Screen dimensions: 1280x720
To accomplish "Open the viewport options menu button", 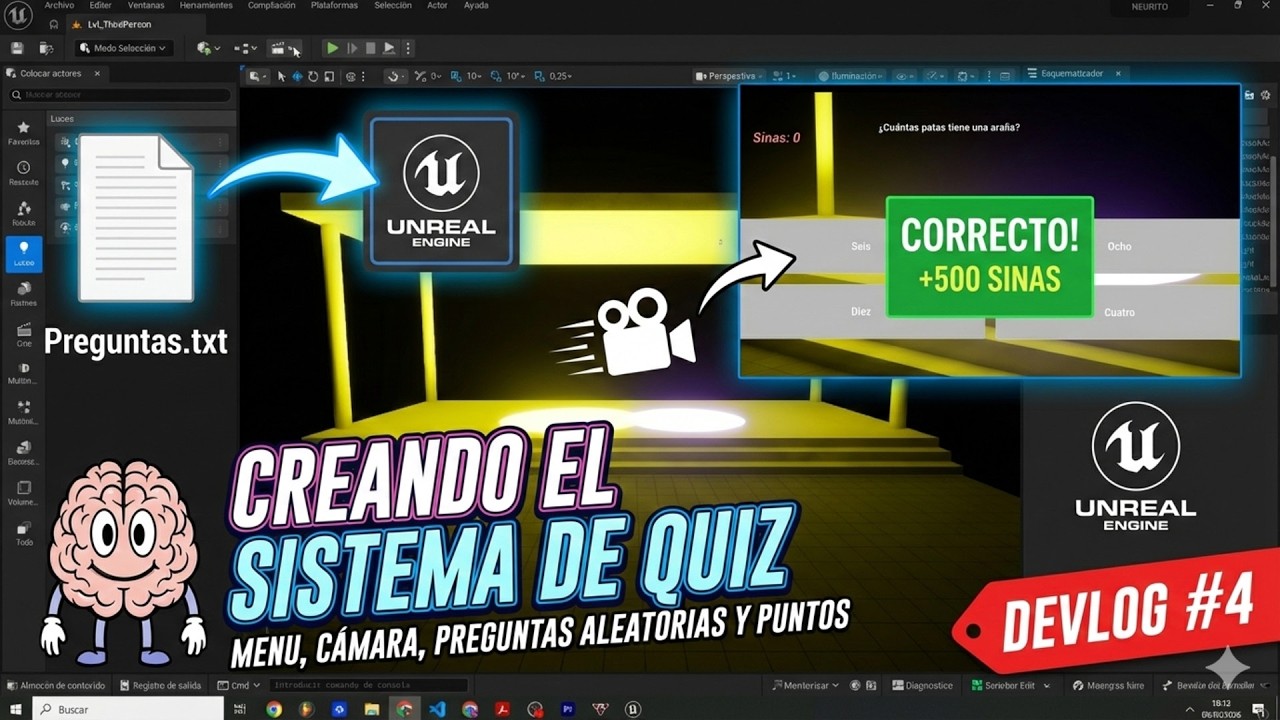I will pyautogui.click(x=258, y=76).
